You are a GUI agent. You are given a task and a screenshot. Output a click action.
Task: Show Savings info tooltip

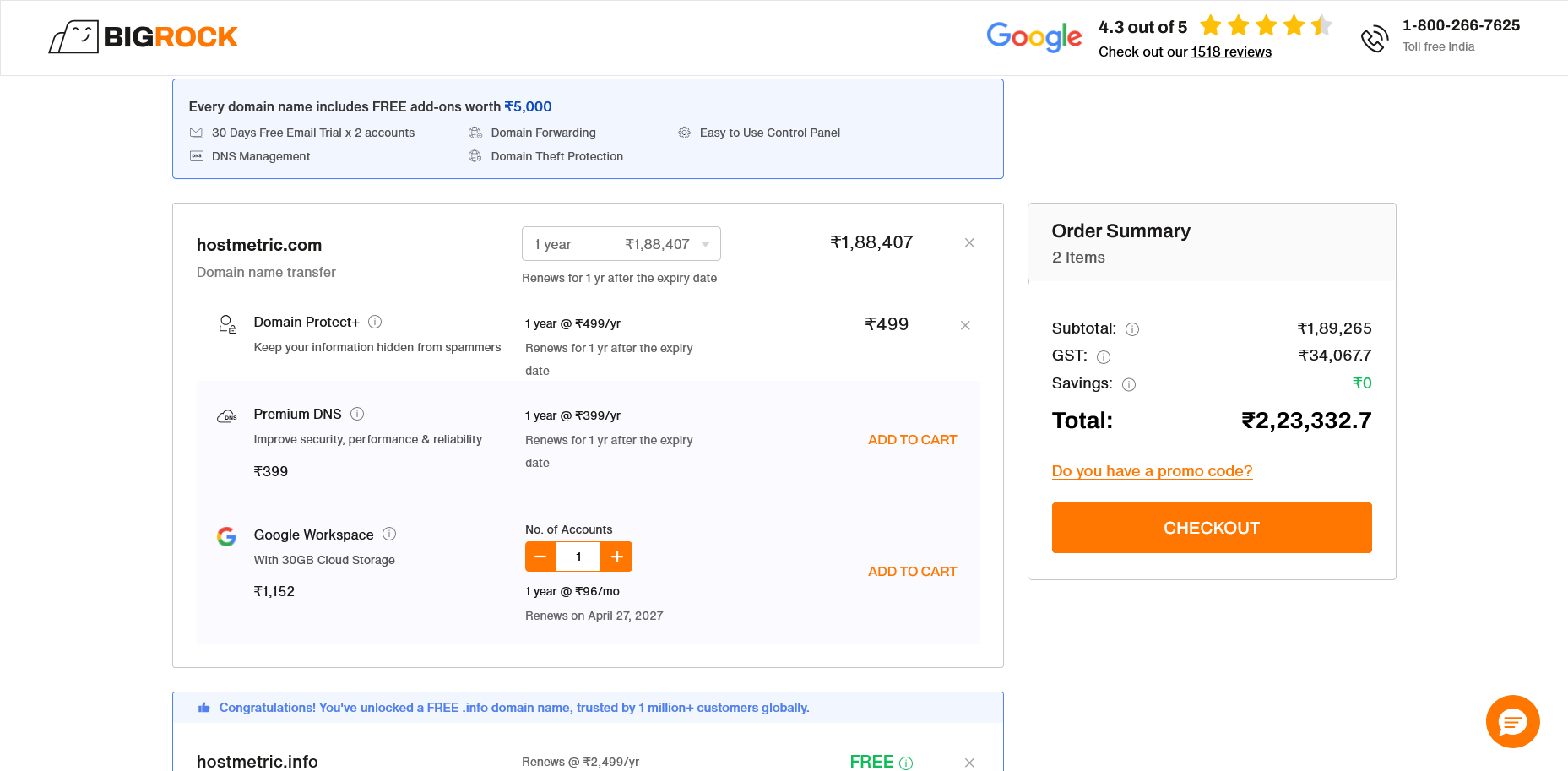point(1129,384)
